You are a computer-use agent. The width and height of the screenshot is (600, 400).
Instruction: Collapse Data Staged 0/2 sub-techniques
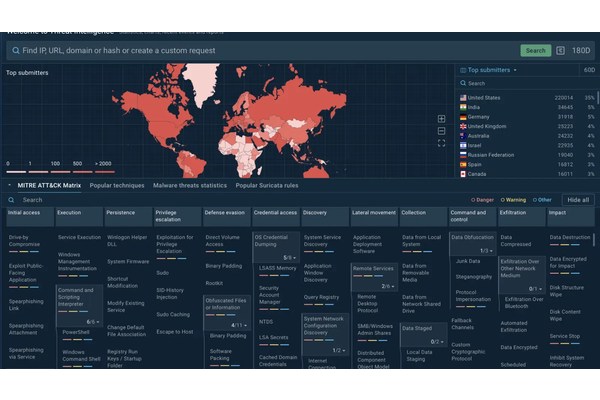click(x=437, y=341)
